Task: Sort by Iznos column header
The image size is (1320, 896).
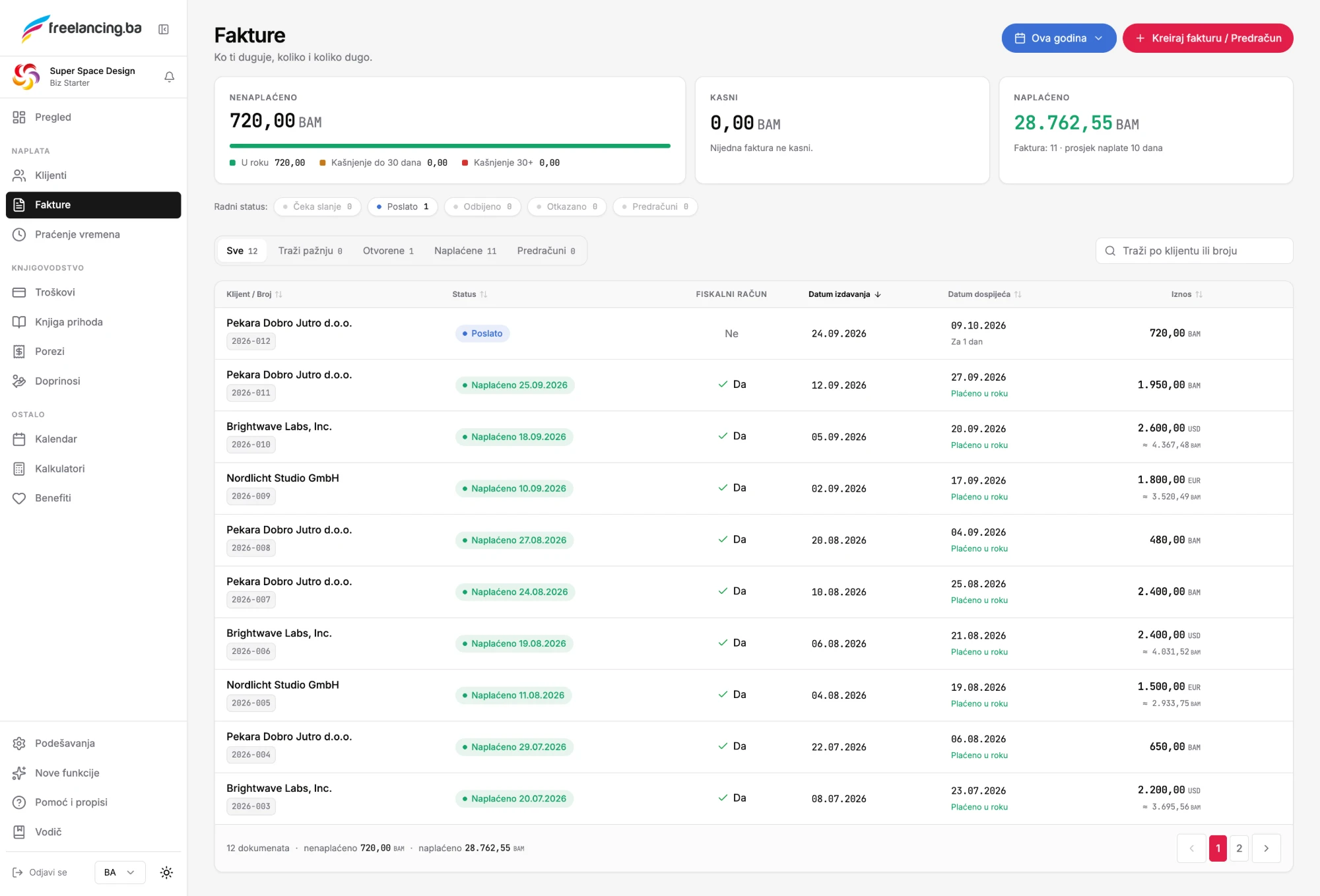Action: tap(1187, 294)
